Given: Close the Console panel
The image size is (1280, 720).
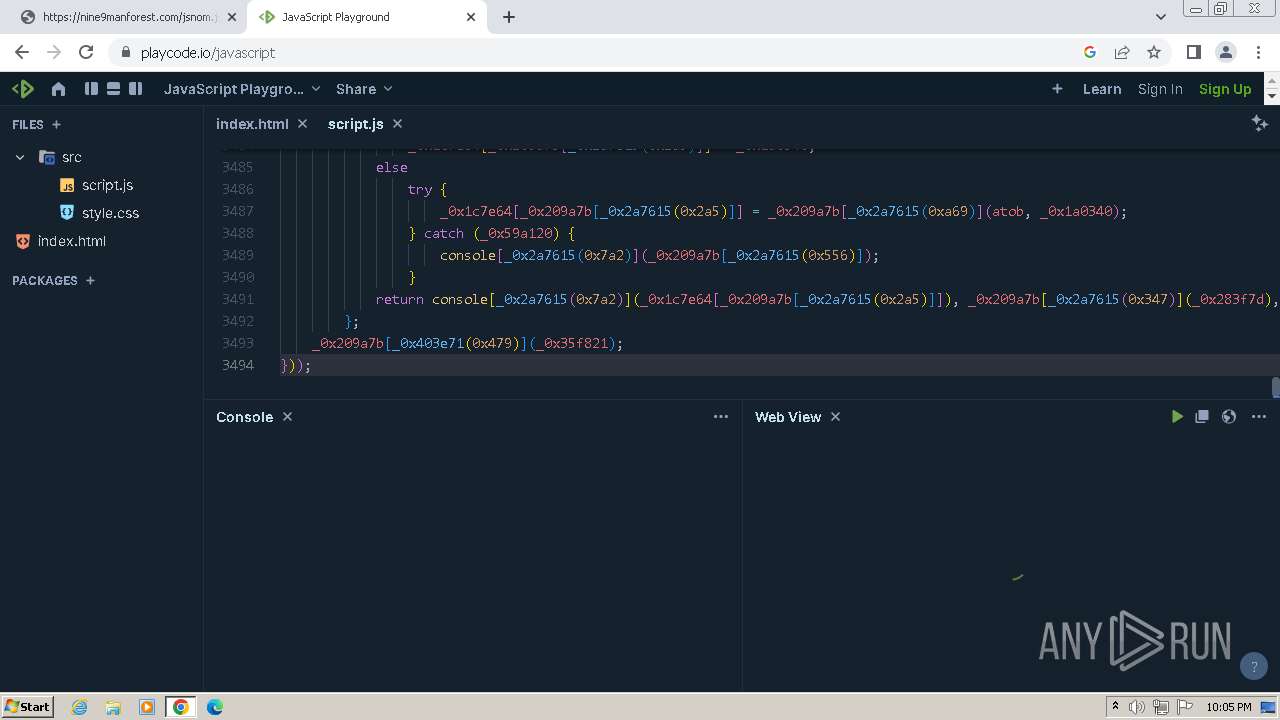Looking at the screenshot, I should 287,417.
